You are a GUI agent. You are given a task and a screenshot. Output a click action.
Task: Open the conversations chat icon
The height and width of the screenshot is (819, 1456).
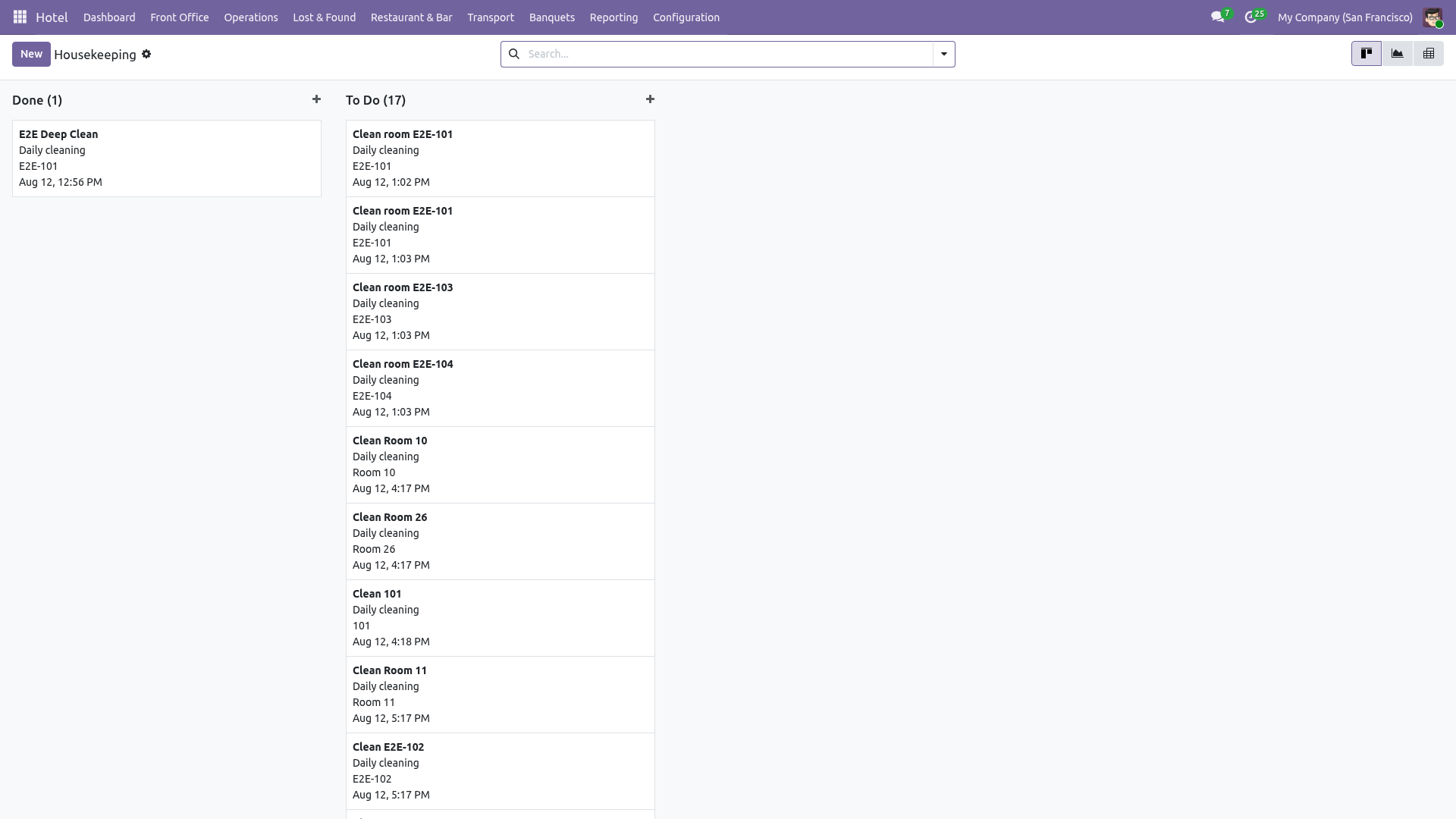click(x=1218, y=17)
